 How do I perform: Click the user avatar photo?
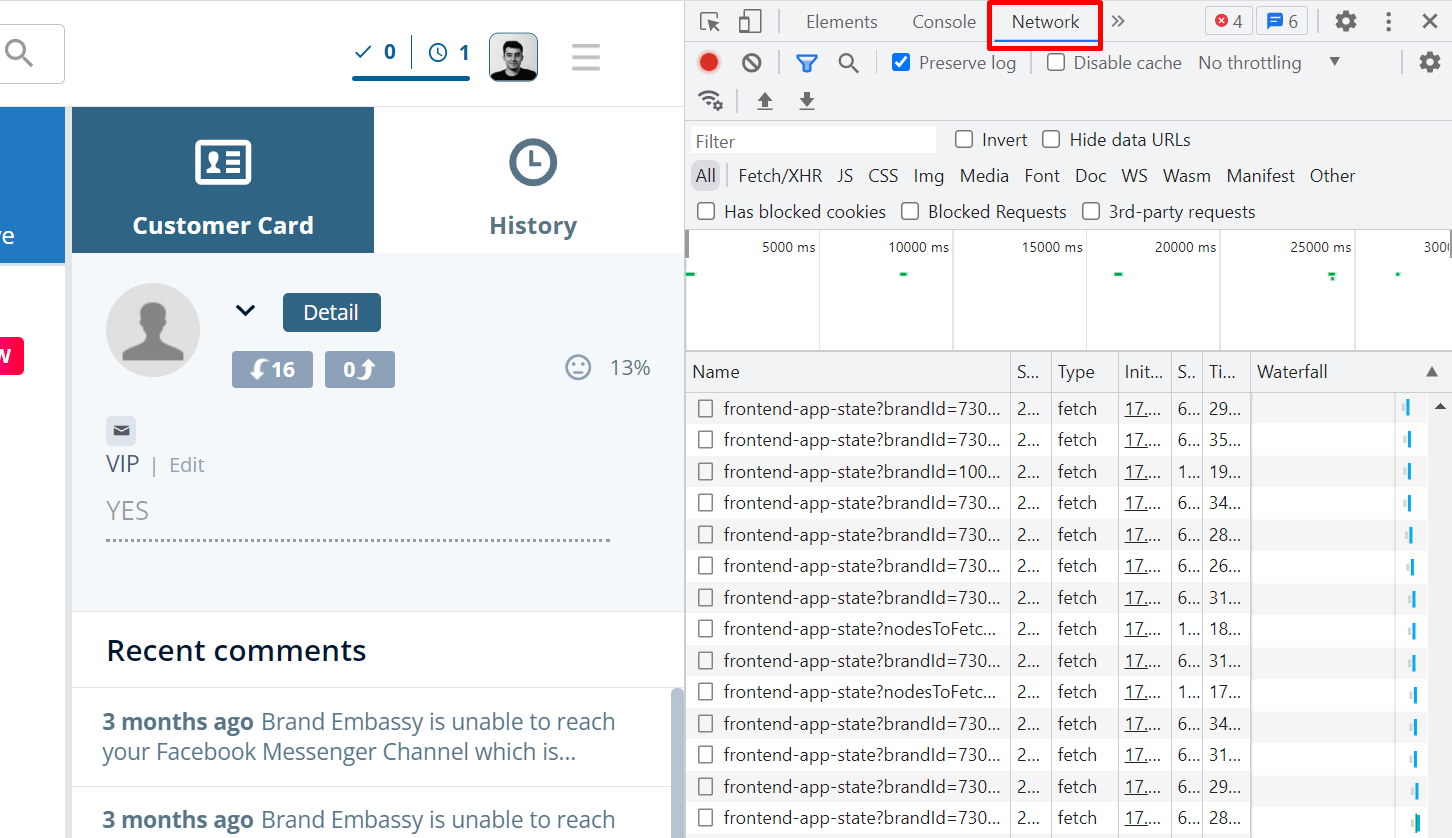point(513,57)
